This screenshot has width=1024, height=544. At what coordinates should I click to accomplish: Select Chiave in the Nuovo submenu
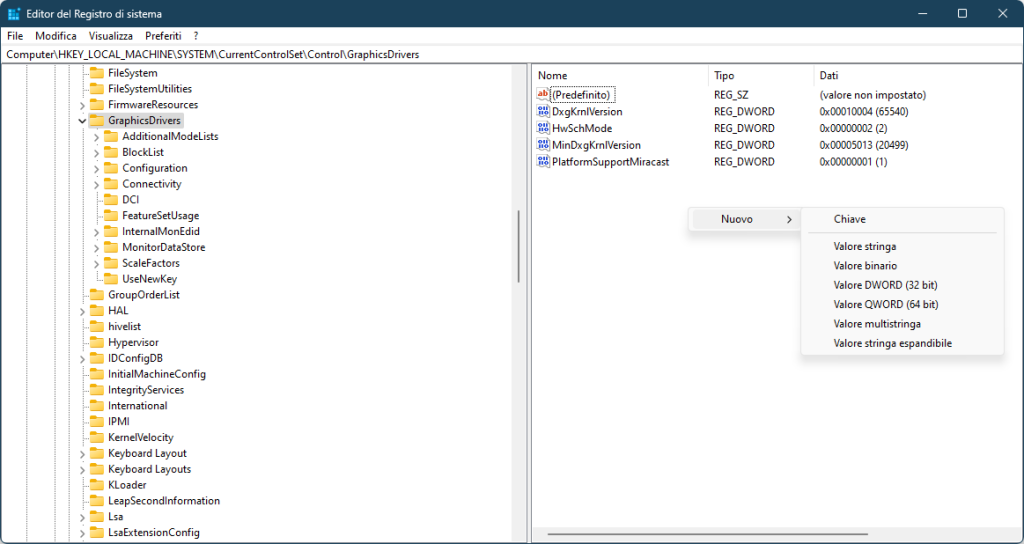850,219
